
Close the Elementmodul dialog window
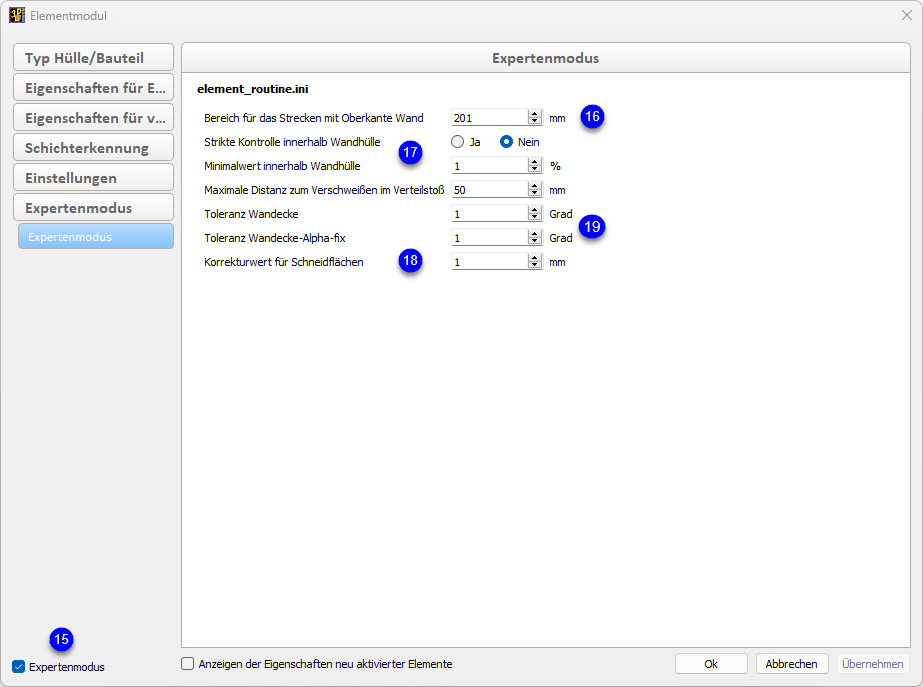pyautogui.click(x=906, y=16)
